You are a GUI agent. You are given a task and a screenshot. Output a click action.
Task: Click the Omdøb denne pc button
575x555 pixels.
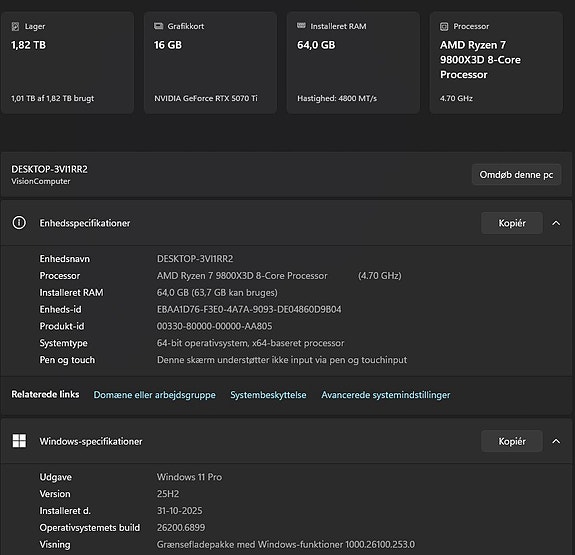coord(516,175)
